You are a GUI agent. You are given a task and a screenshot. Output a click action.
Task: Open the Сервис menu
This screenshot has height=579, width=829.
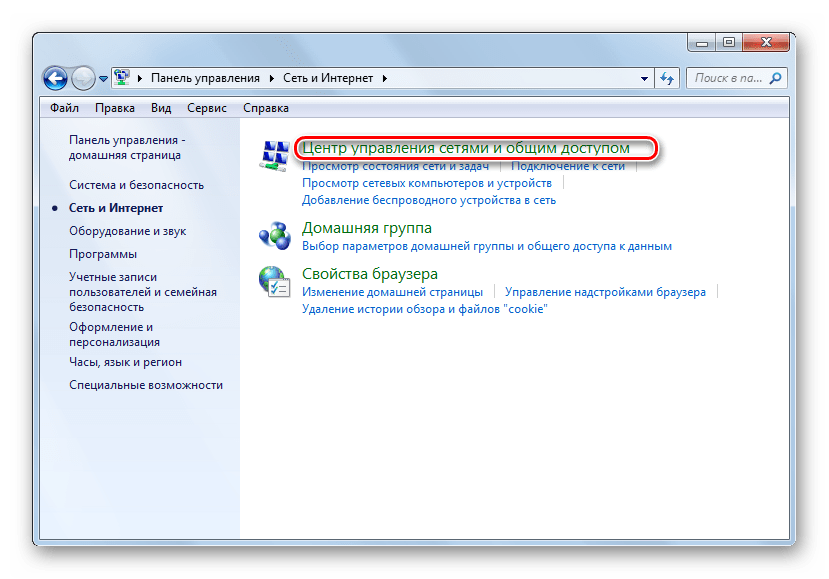click(x=206, y=108)
